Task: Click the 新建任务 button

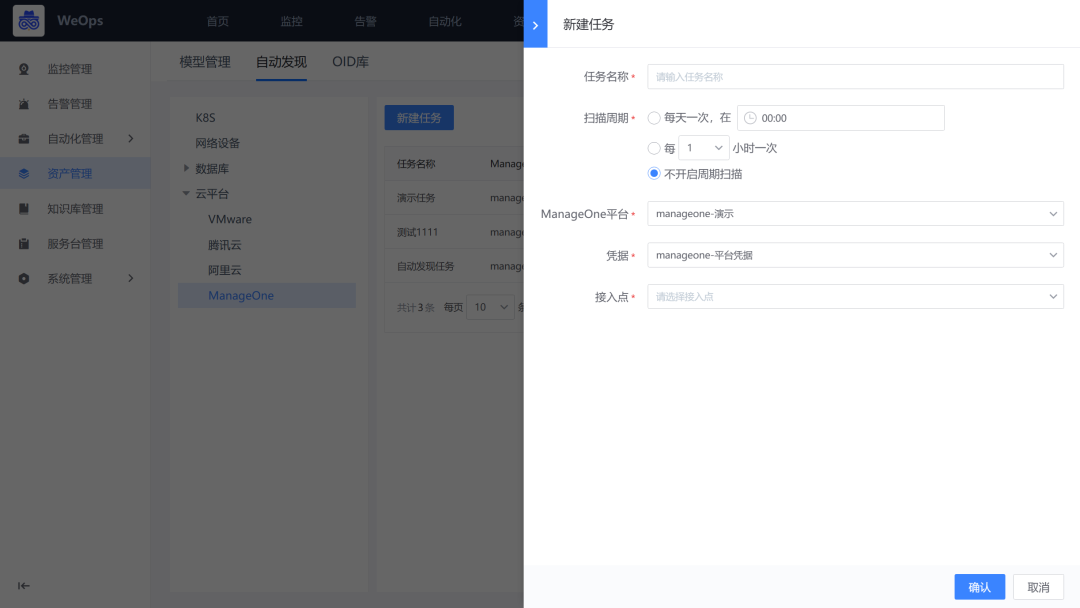Action: pos(419,117)
